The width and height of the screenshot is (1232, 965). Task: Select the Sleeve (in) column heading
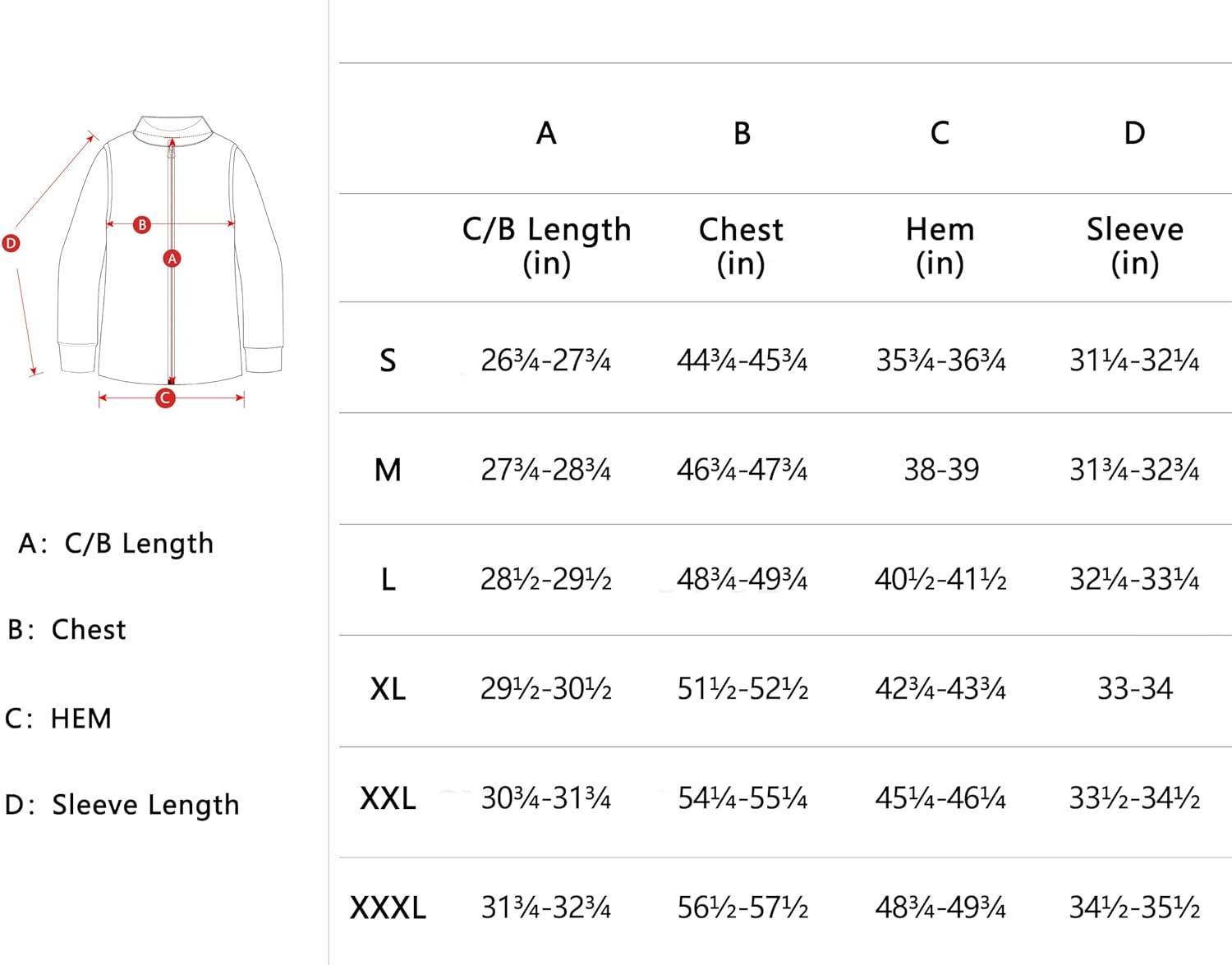(1135, 246)
